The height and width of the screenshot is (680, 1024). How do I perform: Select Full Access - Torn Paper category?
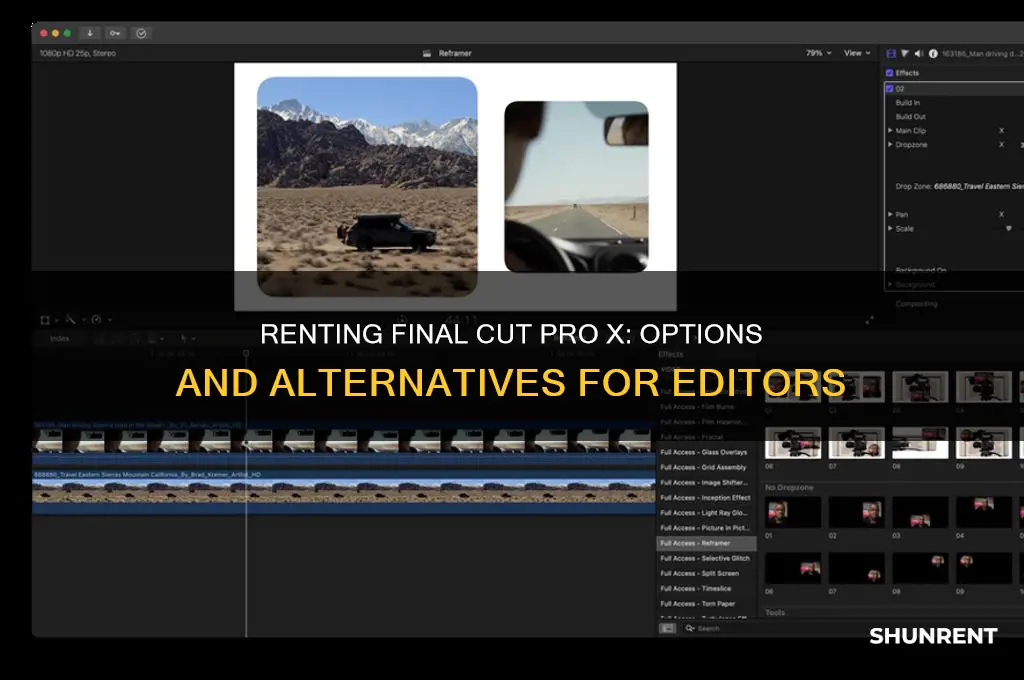[705, 604]
